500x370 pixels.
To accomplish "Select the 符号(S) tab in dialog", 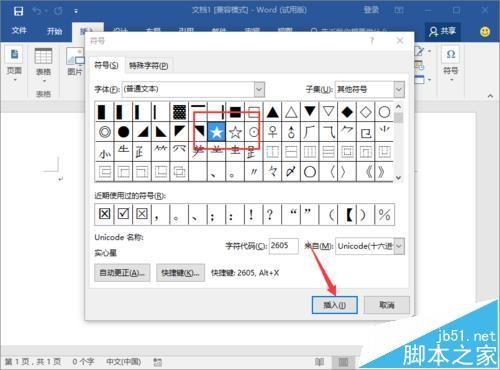I will (x=106, y=65).
